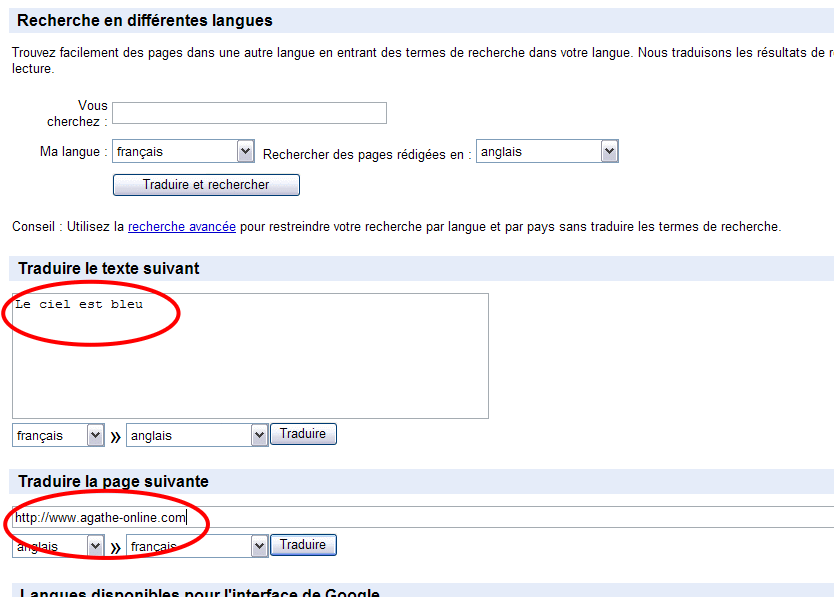Select the "Recherche en différentes langues" heading

point(145,21)
